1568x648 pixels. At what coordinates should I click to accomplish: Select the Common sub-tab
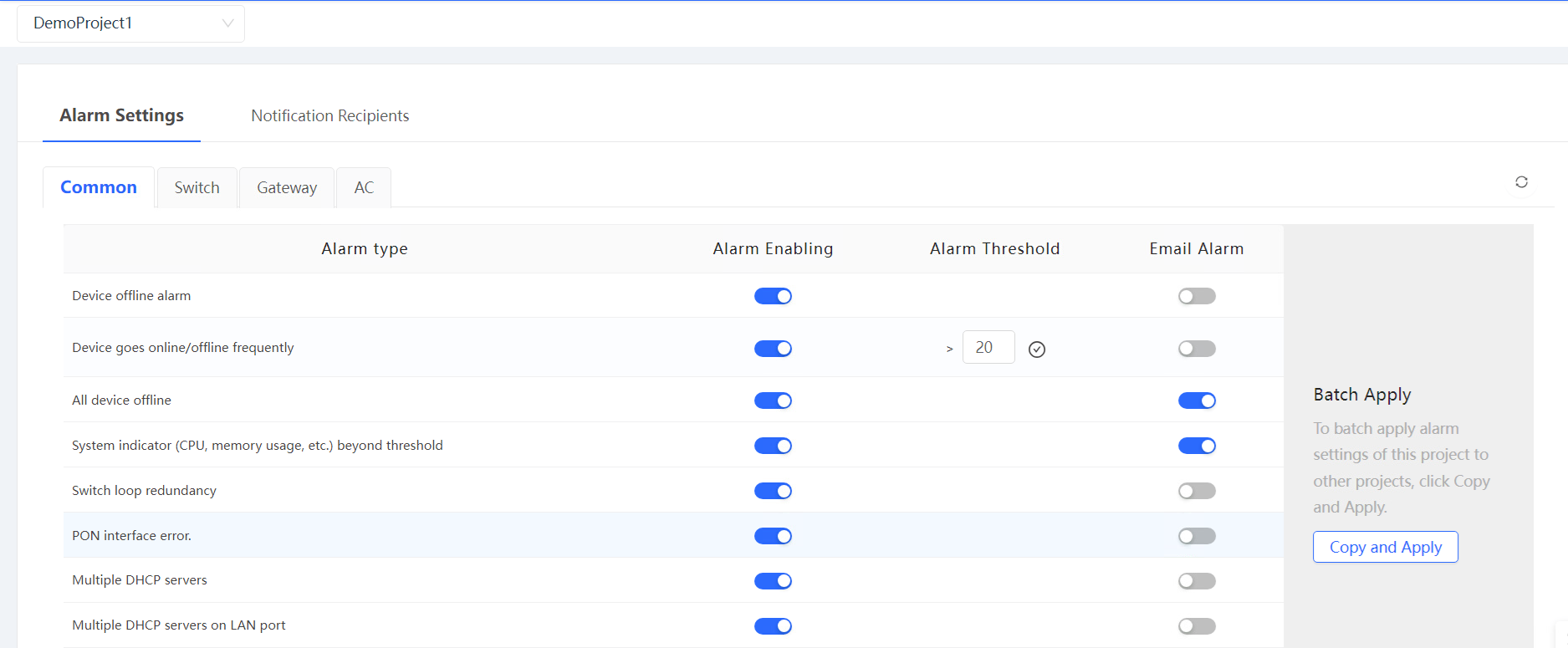click(x=99, y=188)
